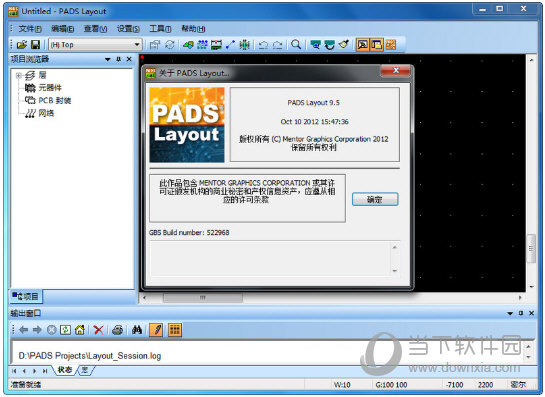The image size is (545, 397).
Task: Pin the Project Explorer panel
Action: click(x=119, y=59)
